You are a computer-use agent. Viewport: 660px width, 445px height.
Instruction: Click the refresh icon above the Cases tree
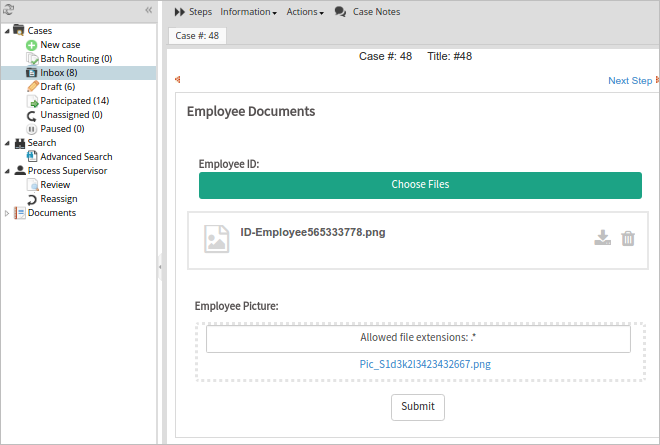pyautogui.click(x=10, y=11)
